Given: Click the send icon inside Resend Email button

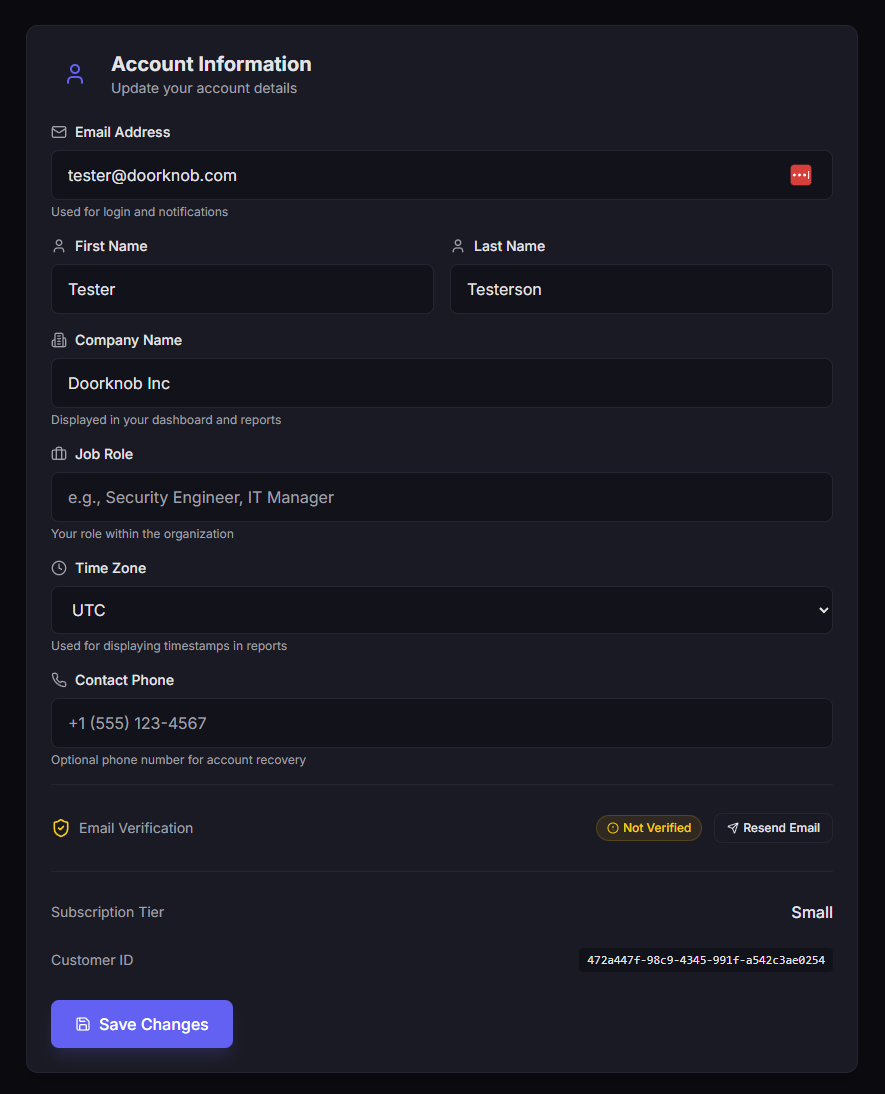Looking at the screenshot, I should (731, 827).
